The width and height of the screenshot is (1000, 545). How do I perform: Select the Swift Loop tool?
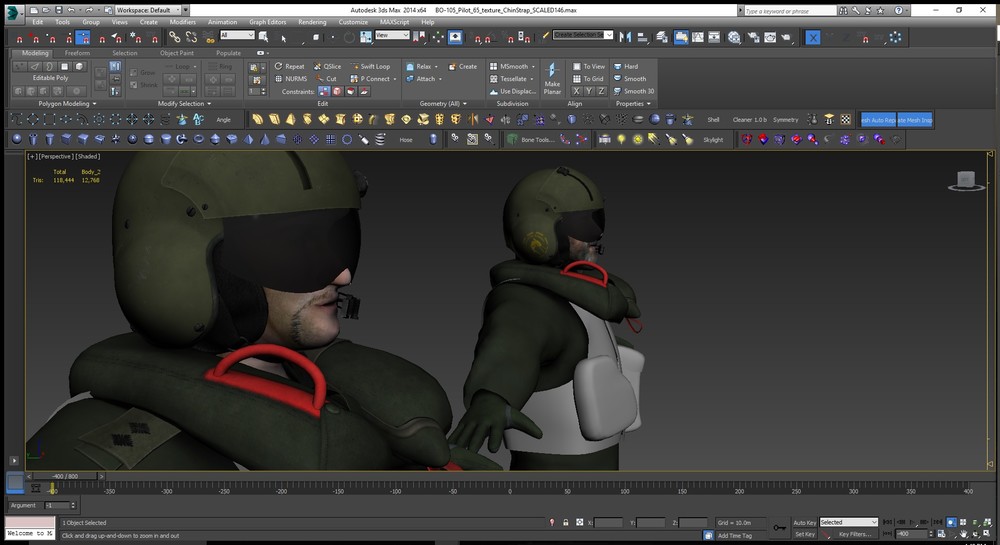click(370, 66)
